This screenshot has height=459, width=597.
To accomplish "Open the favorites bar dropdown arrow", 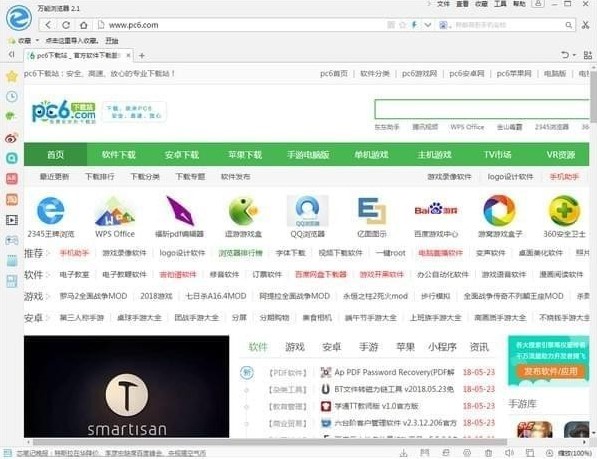I will coord(37,40).
